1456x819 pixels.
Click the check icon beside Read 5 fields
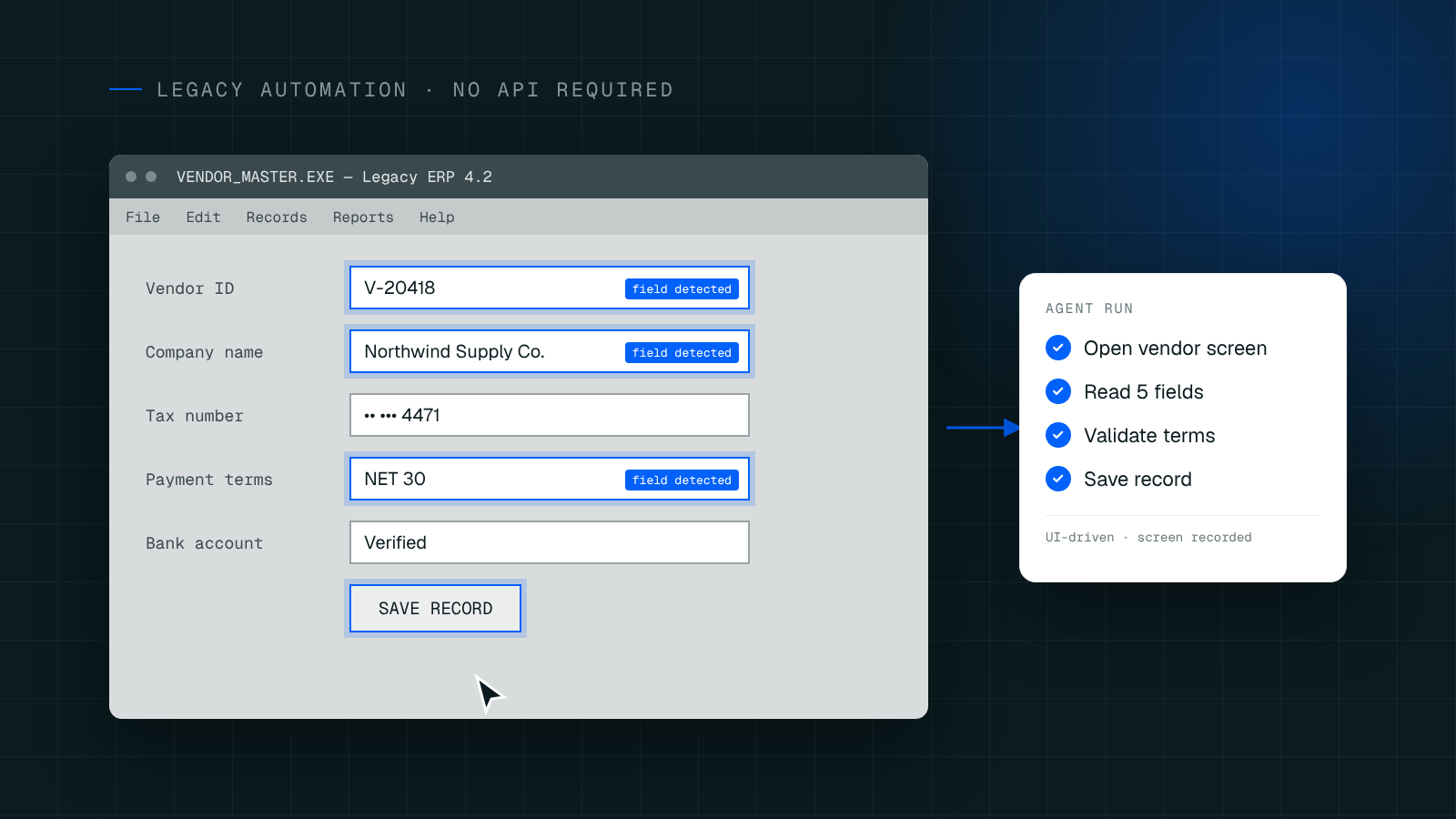pyautogui.click(x=1058, y=391)
